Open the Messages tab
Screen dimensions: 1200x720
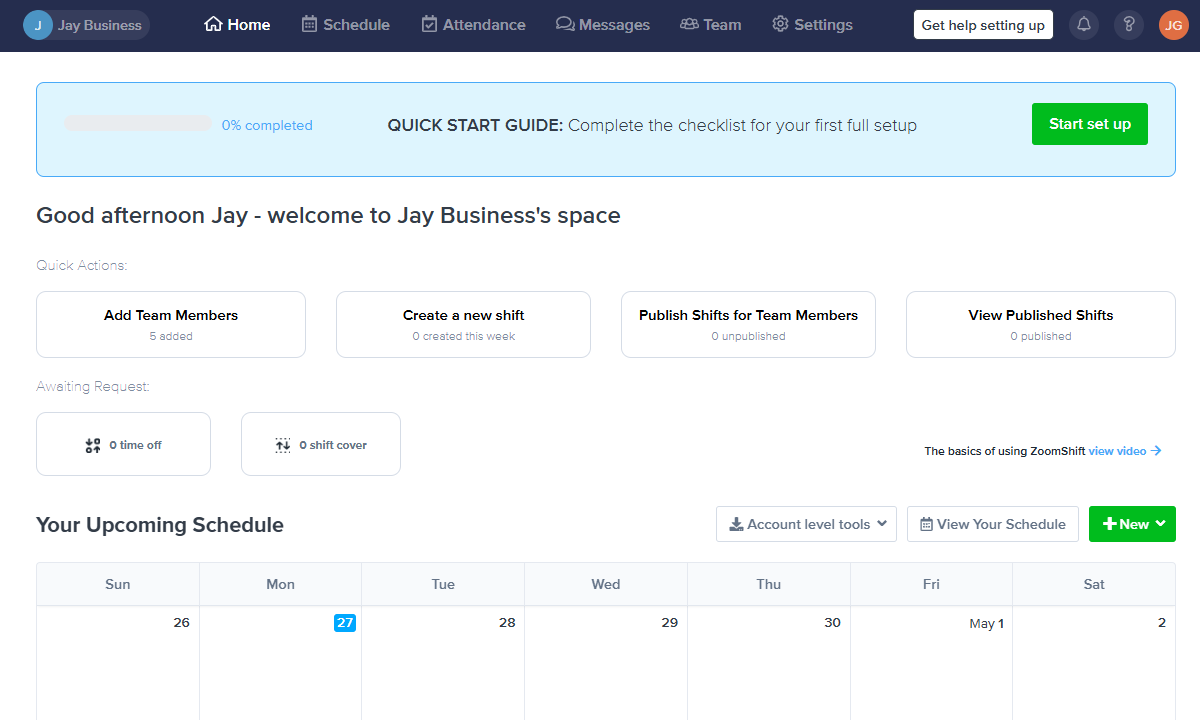(x=603, y=25)
